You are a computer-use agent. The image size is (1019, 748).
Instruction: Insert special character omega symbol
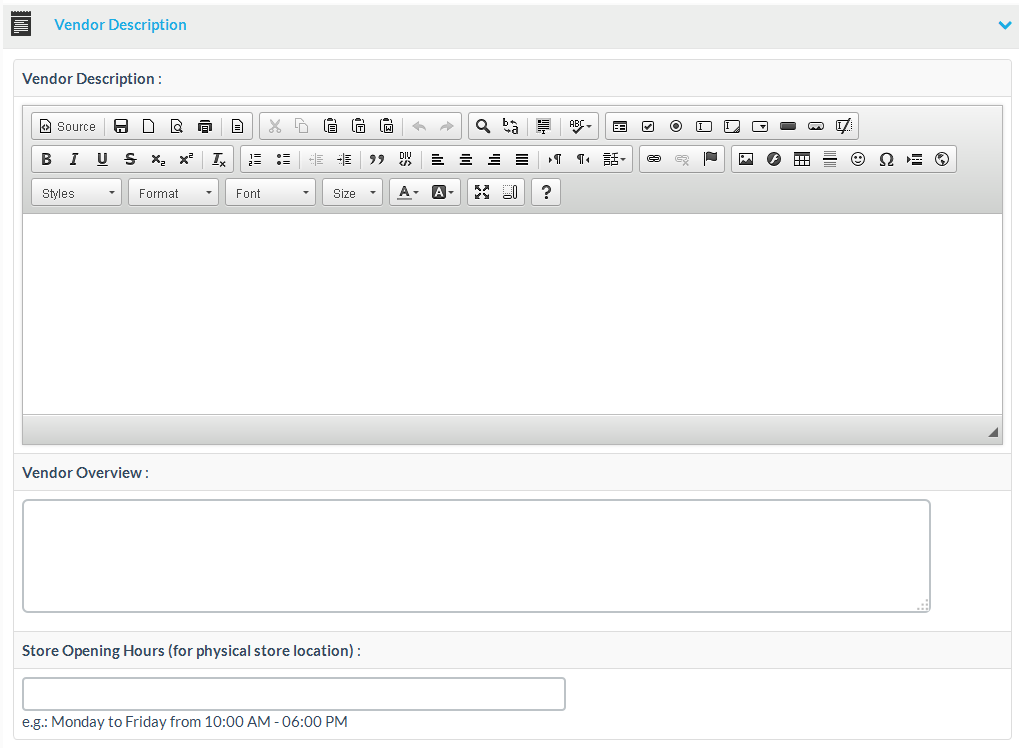886,160
